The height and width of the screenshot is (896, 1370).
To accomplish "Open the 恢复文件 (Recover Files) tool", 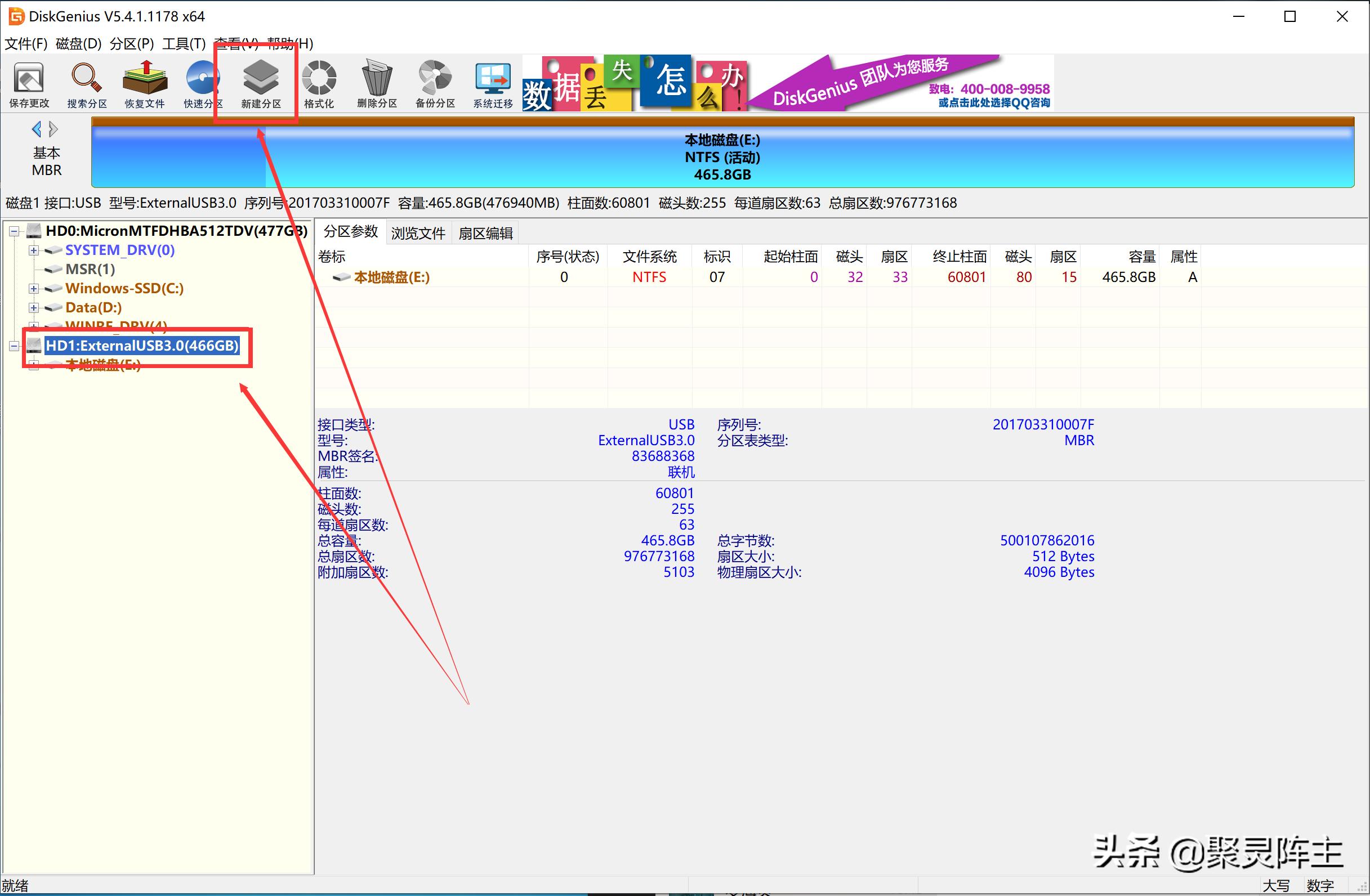I will pyautogui.click(x=144, y=84).
